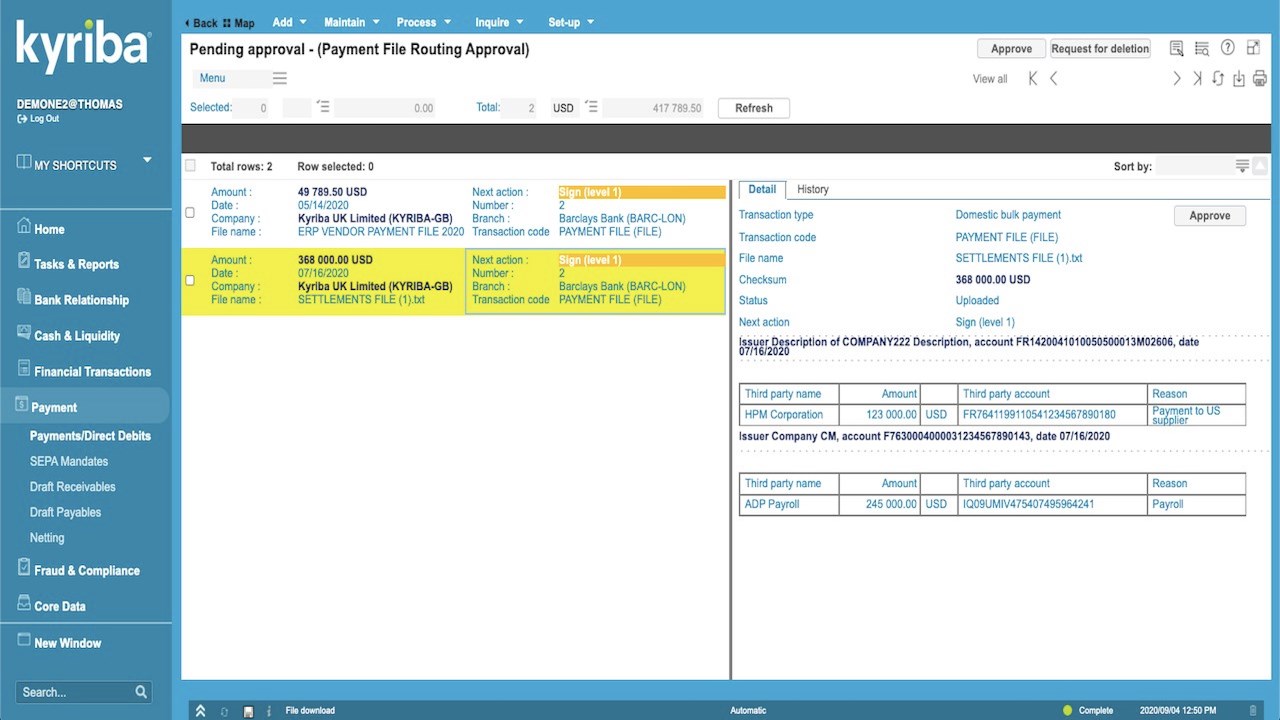The width and height of the screenshot is (1280, 720).
Task: Expand the My Shortcuts dropdown arrow
Action: coord(148,160)
